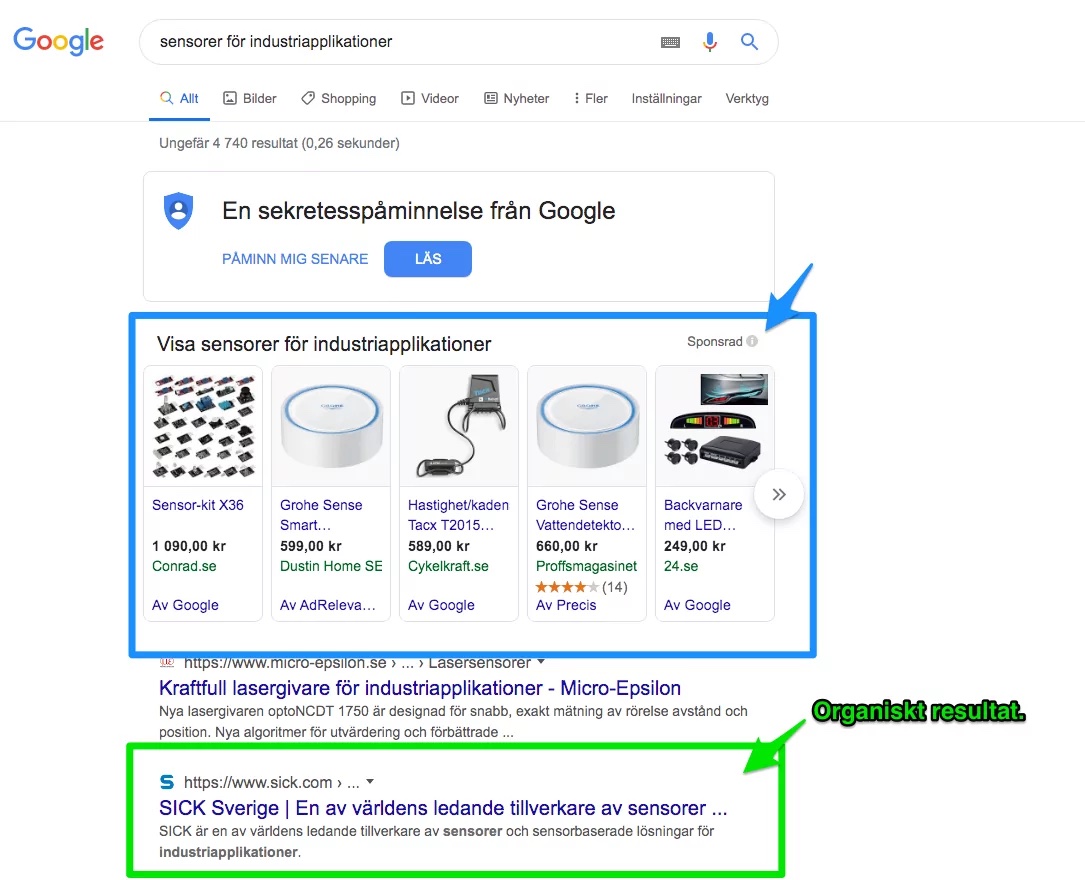Choose PÅMINN MIG SENARE

pyautogui.click(x=295, y=259)
